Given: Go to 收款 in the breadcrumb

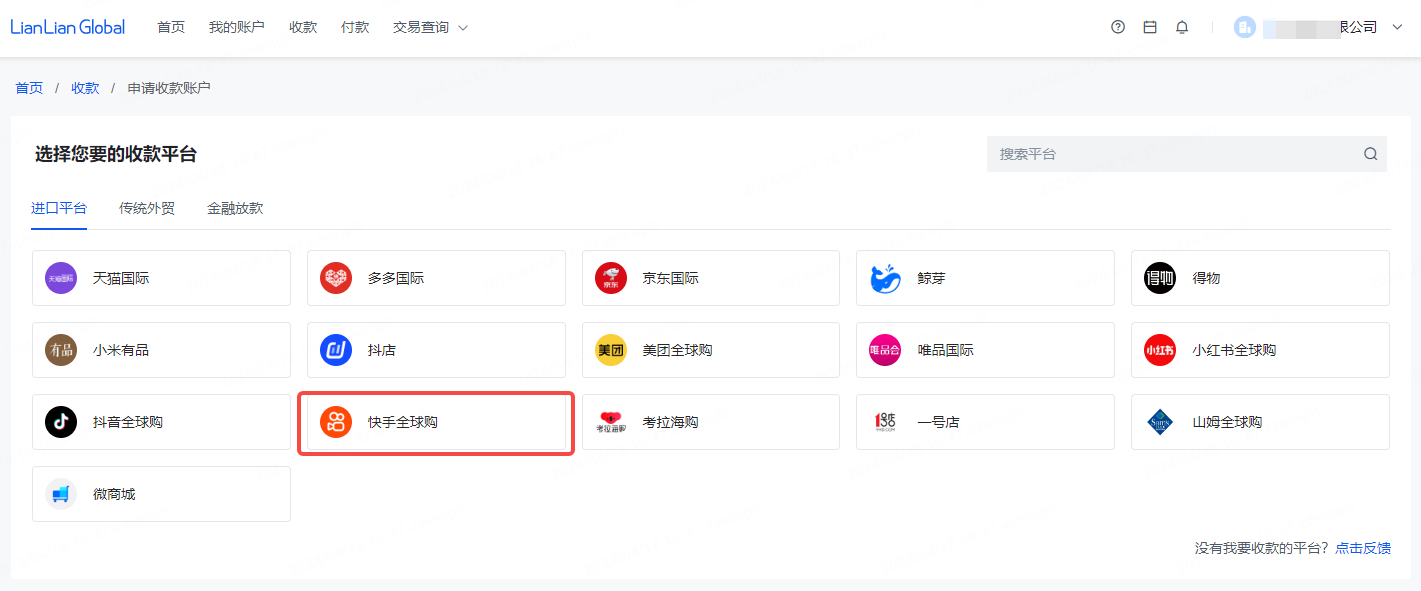Looking at the screenshot, I should (x=85, y=88).
